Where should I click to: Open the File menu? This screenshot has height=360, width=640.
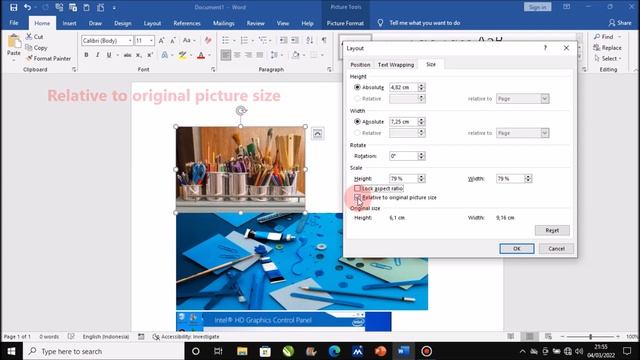[14, 23]
